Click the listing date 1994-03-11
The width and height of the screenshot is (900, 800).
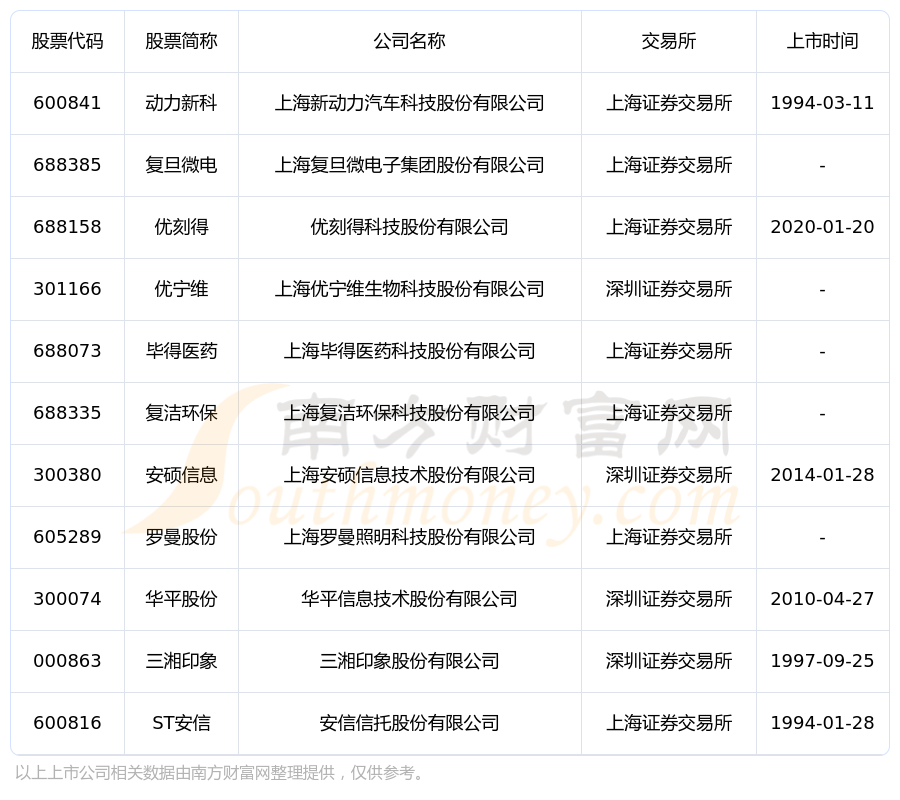tap(822, 103)
